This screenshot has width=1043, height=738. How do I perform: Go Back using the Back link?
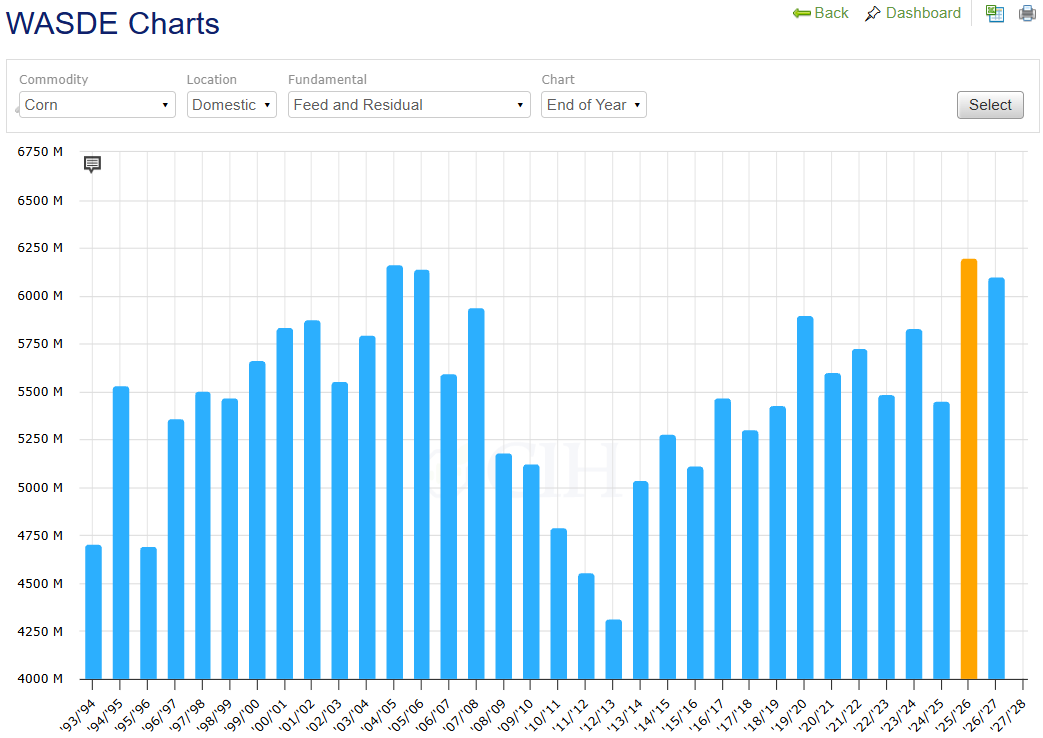(x=831, y=13)
